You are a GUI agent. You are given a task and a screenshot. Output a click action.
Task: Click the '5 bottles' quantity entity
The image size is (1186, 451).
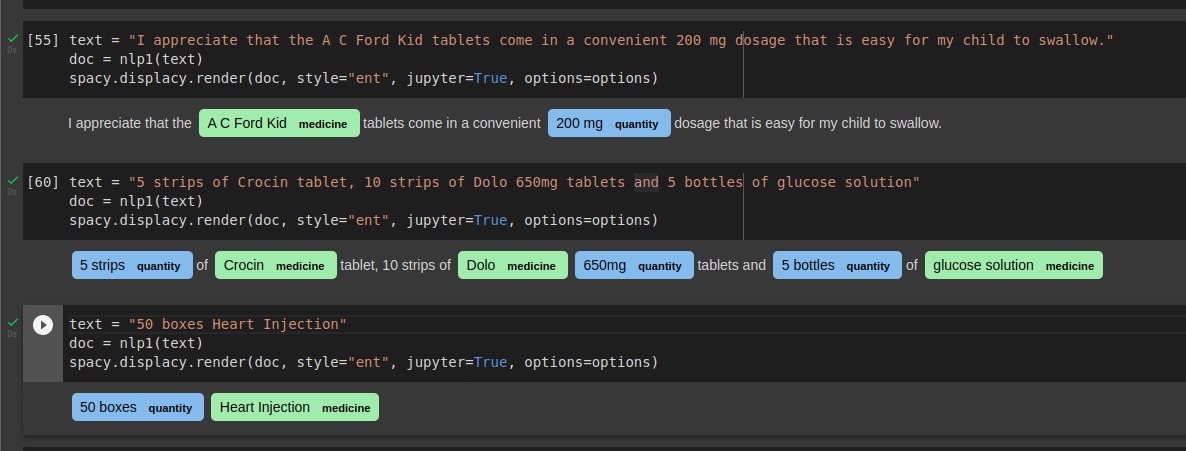click(x=837, y=266)
